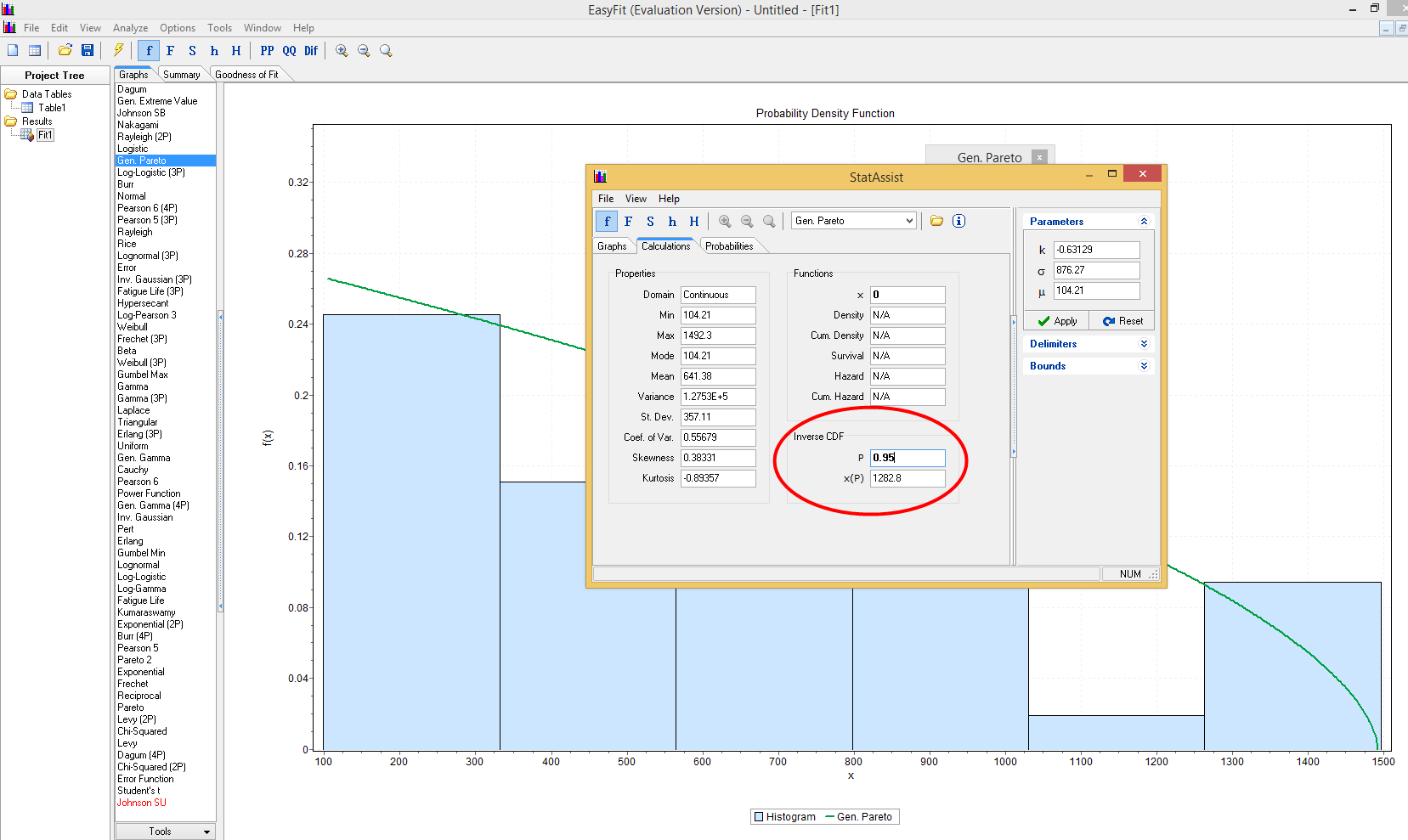This screenshot has height=840, width=1408.
Task: Open the P-P plot (PP) in main toolbar
Action: tap(267, 51)
